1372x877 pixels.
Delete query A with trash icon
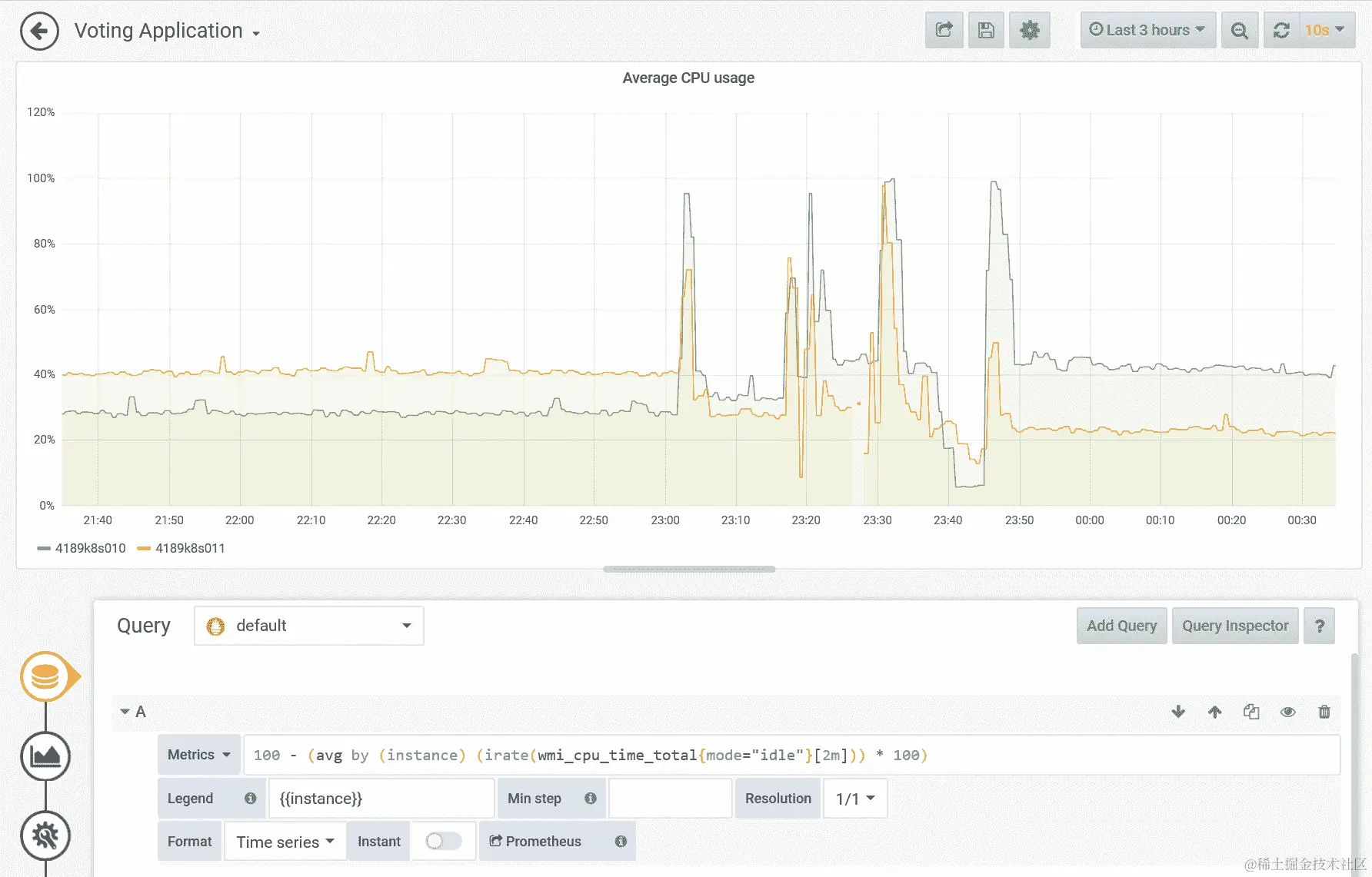(1324, 712)
